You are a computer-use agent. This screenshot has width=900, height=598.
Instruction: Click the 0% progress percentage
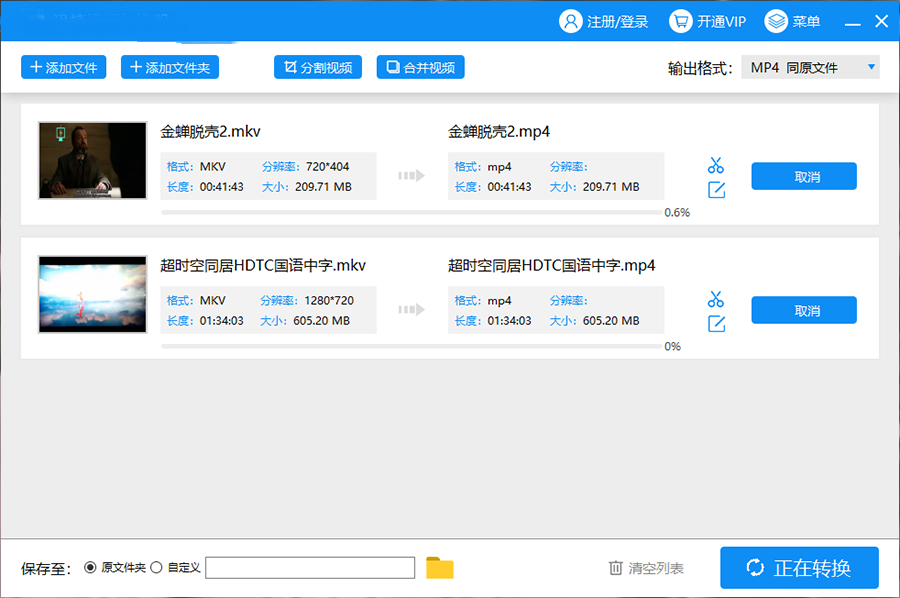click(x=673, y=346)
